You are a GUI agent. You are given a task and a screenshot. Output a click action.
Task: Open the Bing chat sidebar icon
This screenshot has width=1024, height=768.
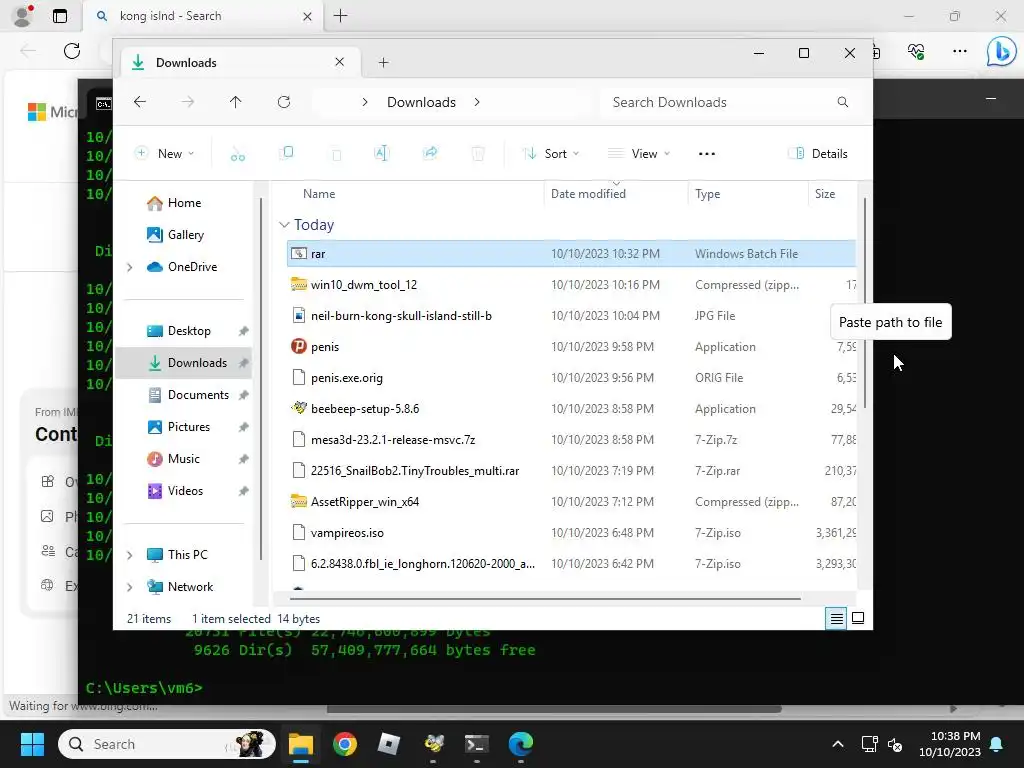[x=1000, y=51]
